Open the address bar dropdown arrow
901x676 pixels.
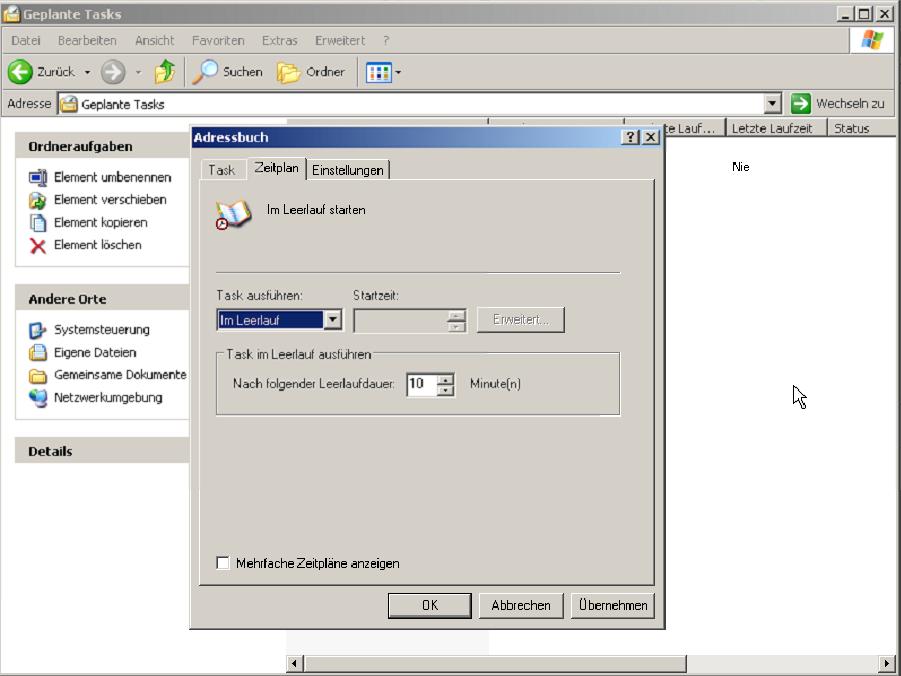[772, 104]
